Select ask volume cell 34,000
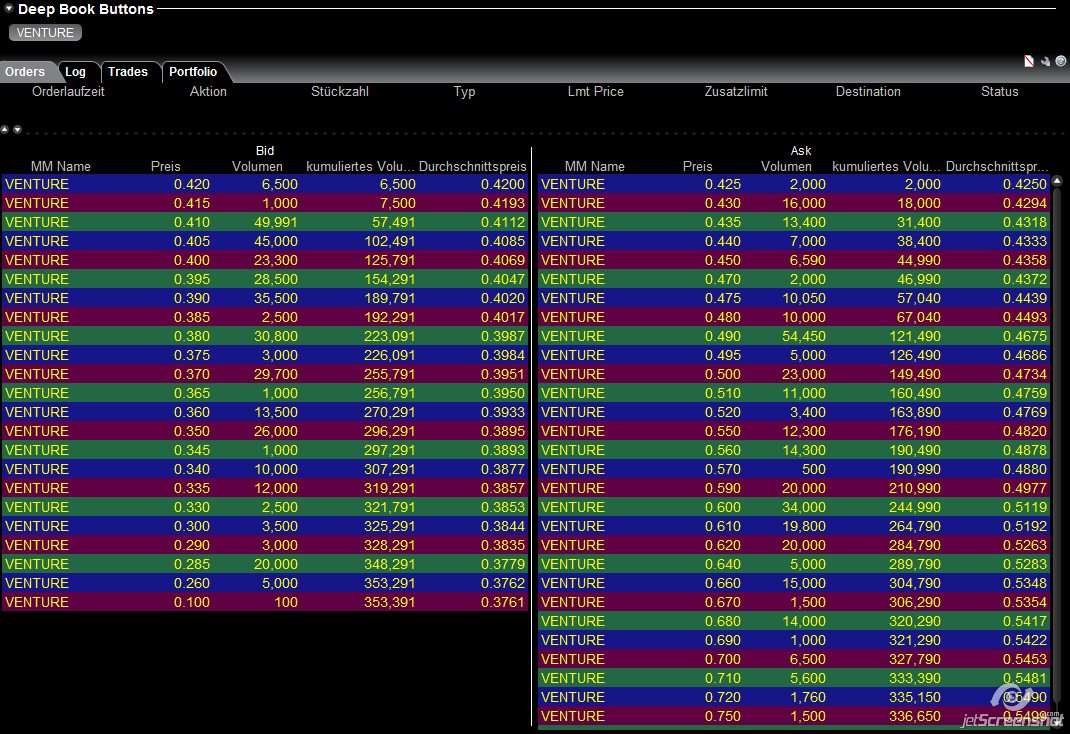Viewport: 1070px width, 734px height. 804,508
